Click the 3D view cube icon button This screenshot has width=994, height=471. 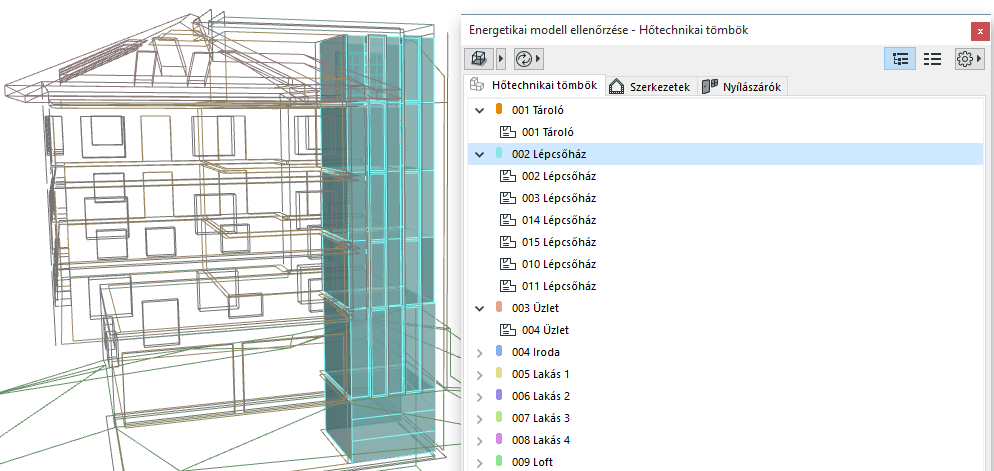tap(480, 59)
